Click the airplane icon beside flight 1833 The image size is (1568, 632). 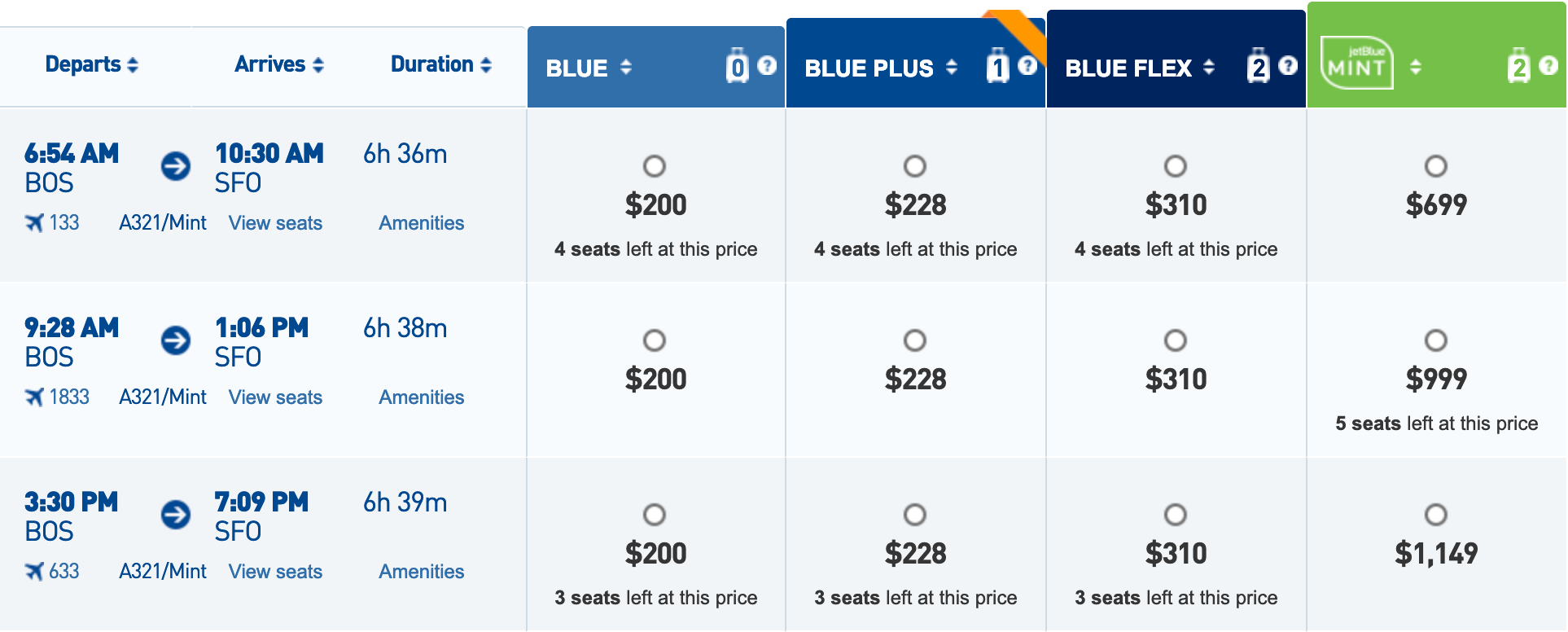pyautogui.click(x=34, y=397)
